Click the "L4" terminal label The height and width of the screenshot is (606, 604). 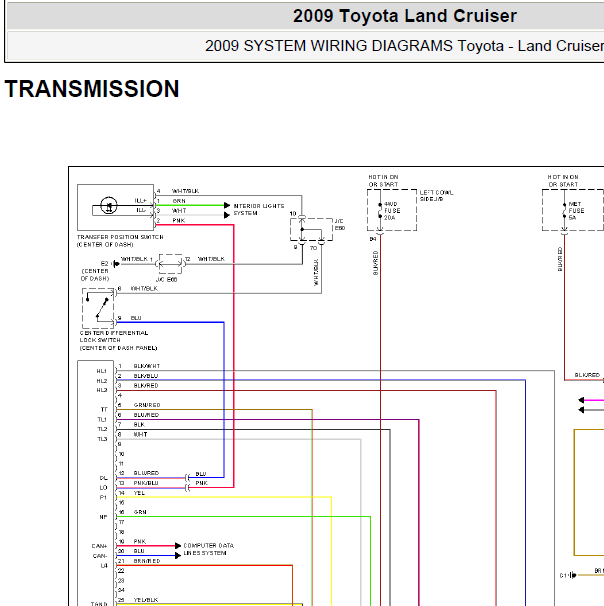[104, 565]
